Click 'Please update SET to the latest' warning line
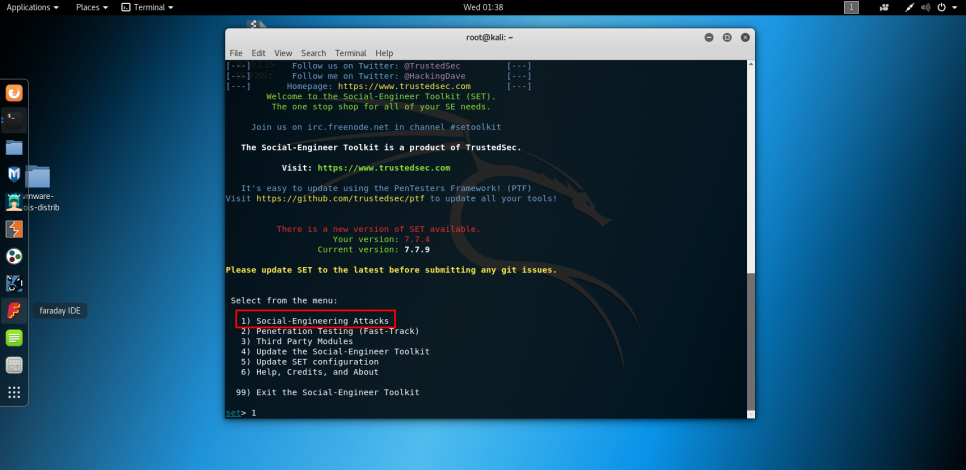The width and height of the screenshot is (966, 470). 391,270
